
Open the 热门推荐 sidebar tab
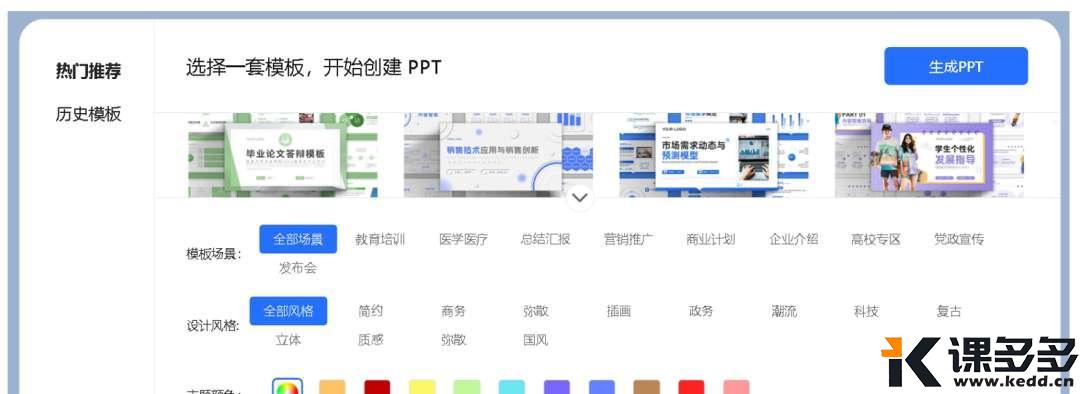[88, 71]
